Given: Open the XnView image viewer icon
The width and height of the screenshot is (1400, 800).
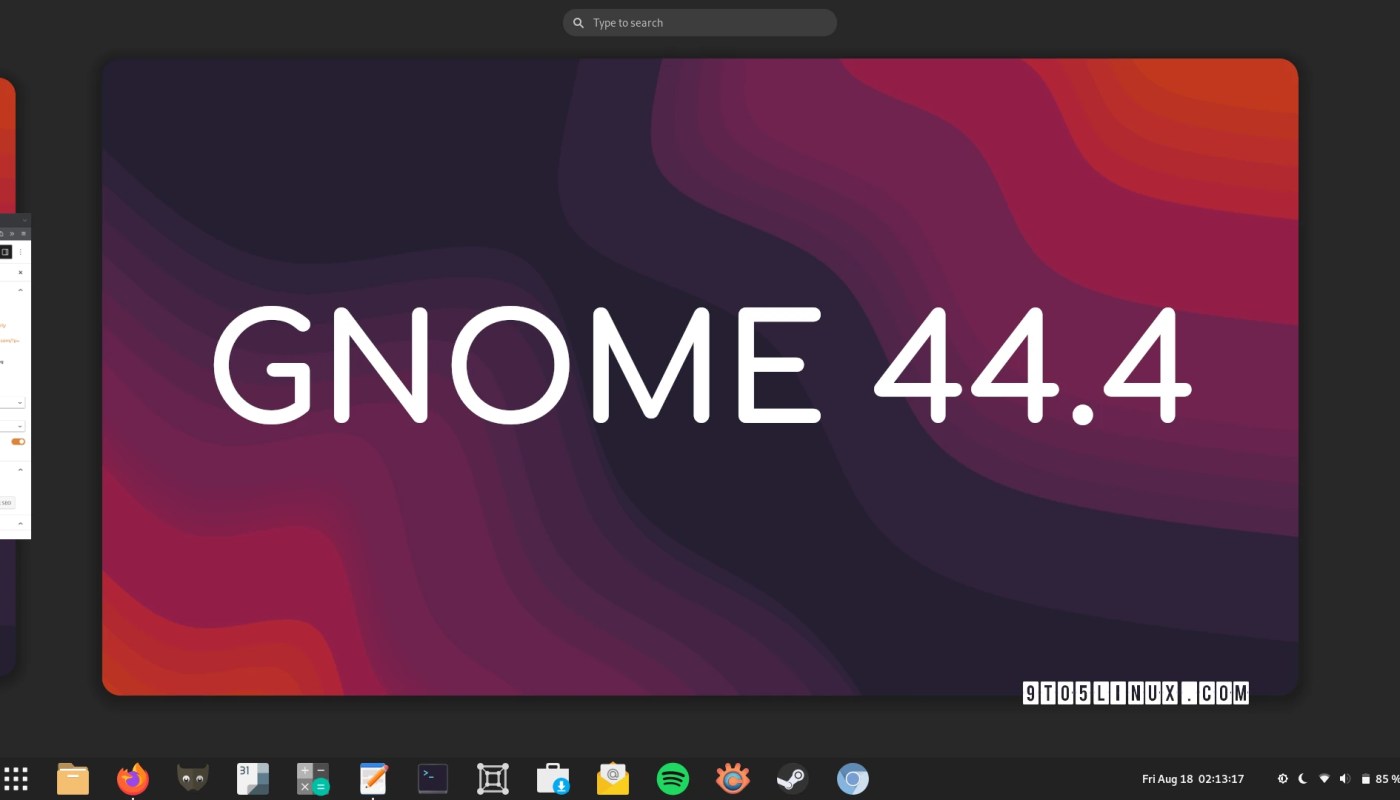Looking at the screenshot, I should point(733,779).
